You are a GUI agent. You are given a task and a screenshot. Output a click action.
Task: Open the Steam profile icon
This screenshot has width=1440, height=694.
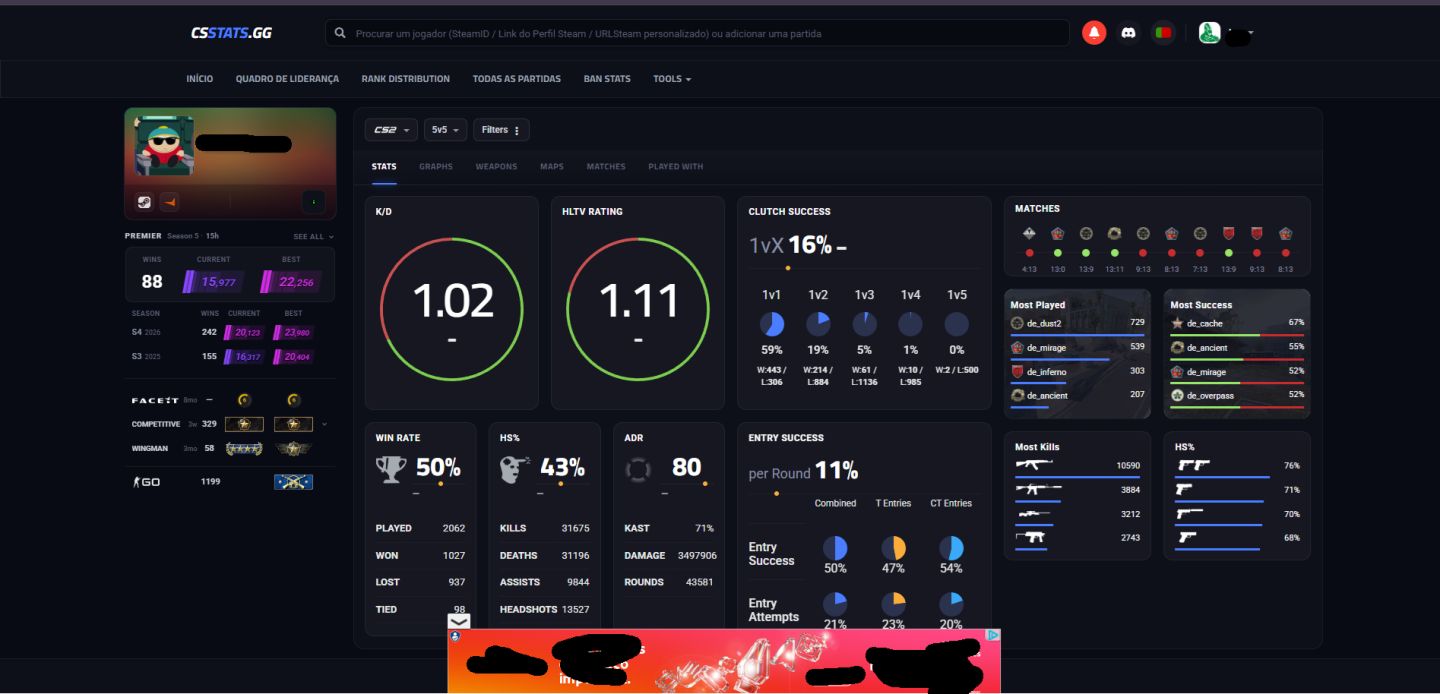[x=145, y=202]
